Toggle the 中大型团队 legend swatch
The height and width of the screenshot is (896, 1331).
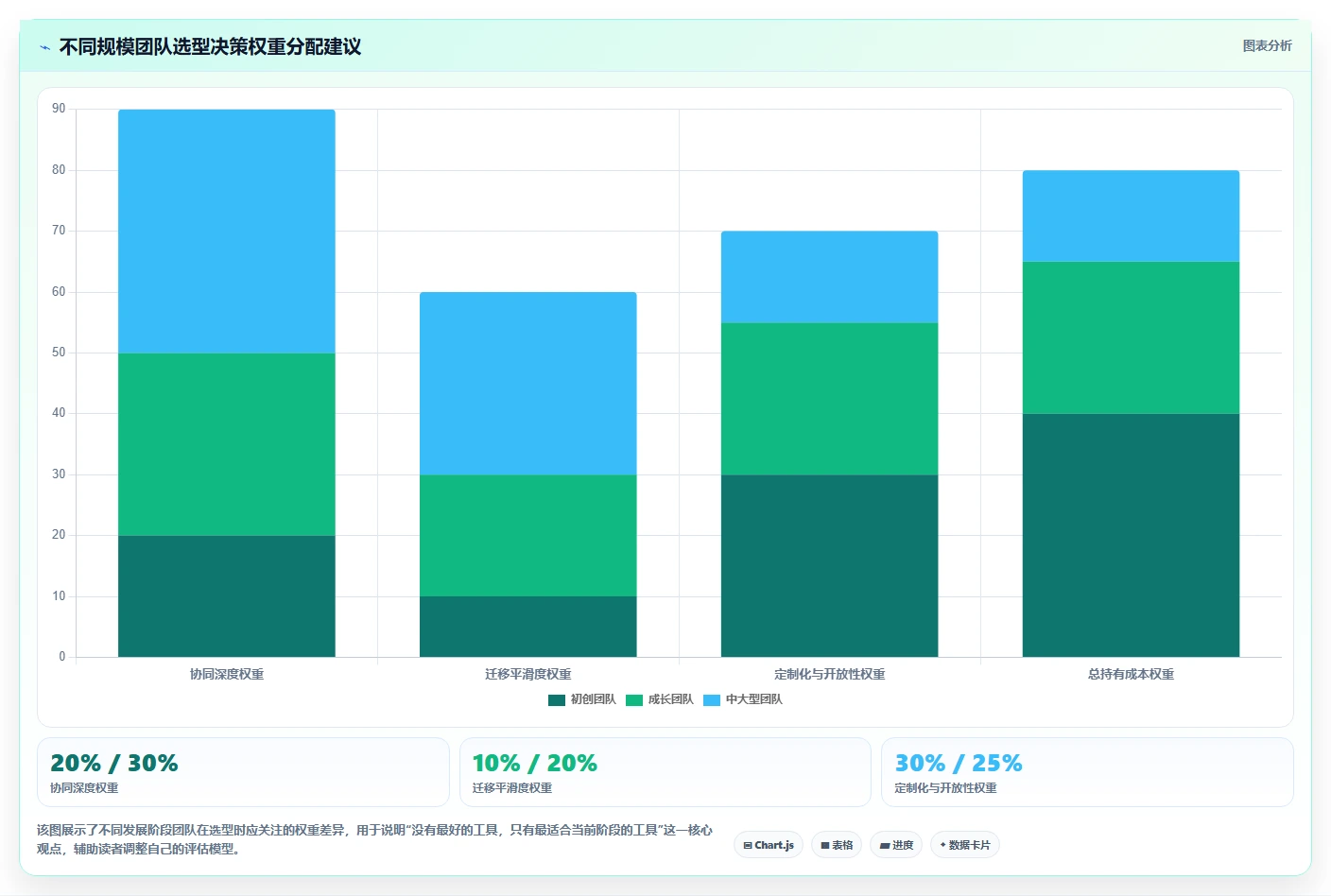pos(712,700)
